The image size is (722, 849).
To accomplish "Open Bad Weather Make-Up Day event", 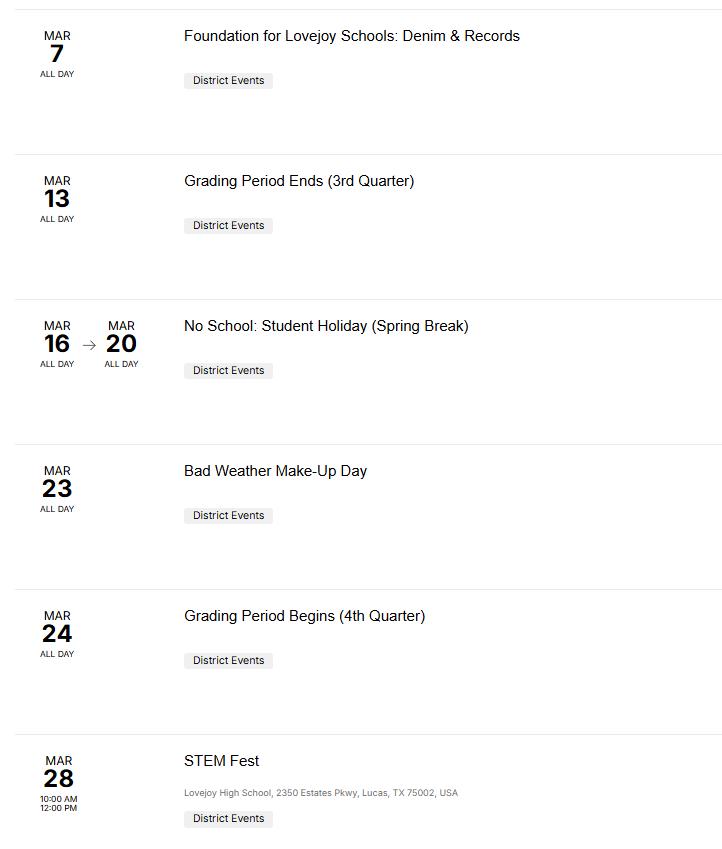I will coord(275,472).
